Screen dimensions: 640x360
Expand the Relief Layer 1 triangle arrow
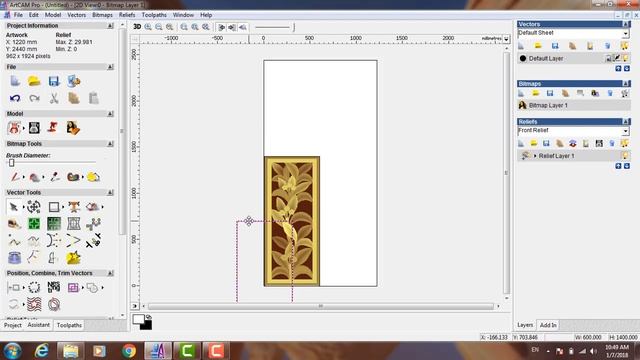pos(535,156)
